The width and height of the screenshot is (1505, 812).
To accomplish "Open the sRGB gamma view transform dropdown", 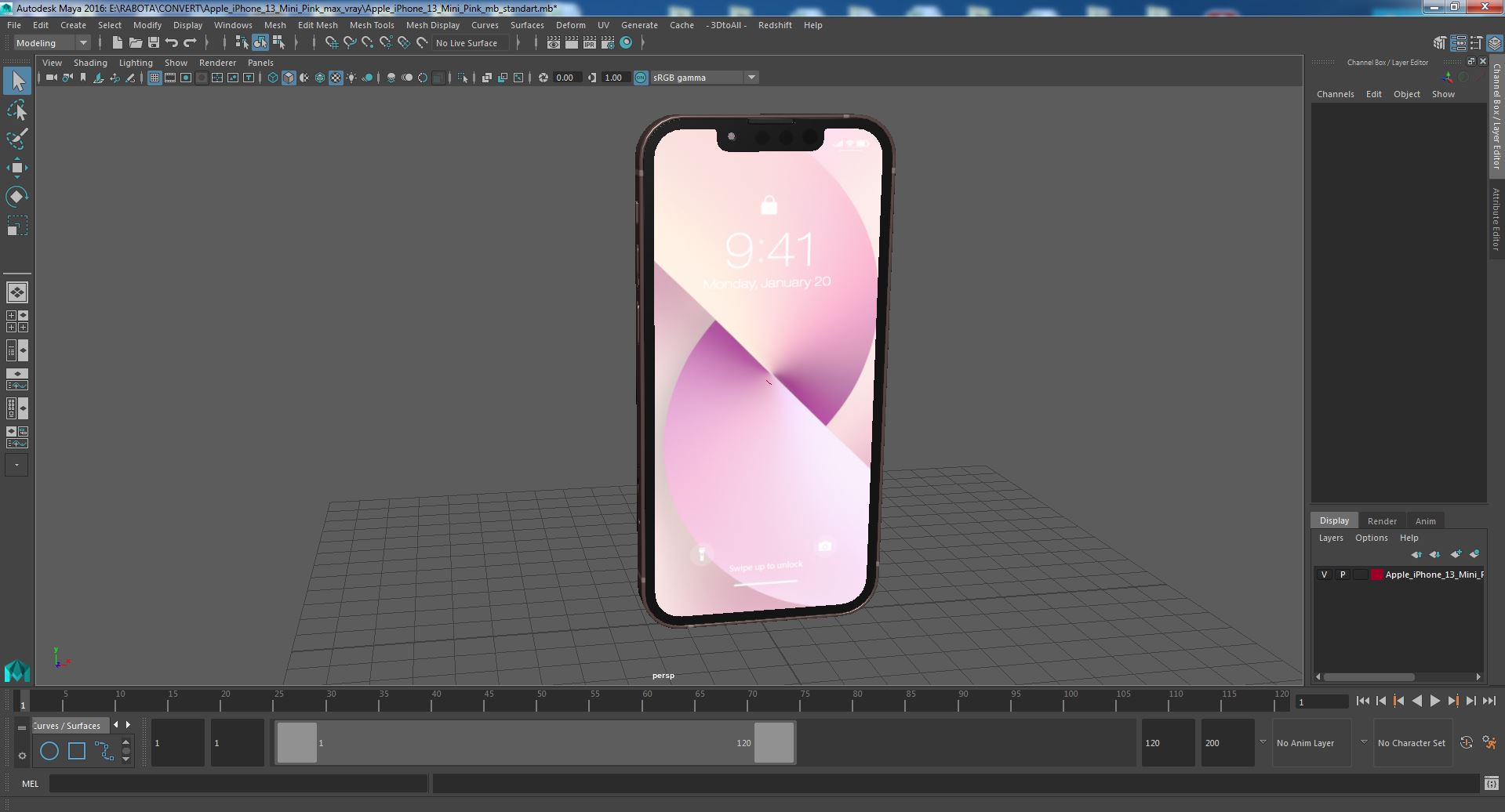I will tap(704, 78).
